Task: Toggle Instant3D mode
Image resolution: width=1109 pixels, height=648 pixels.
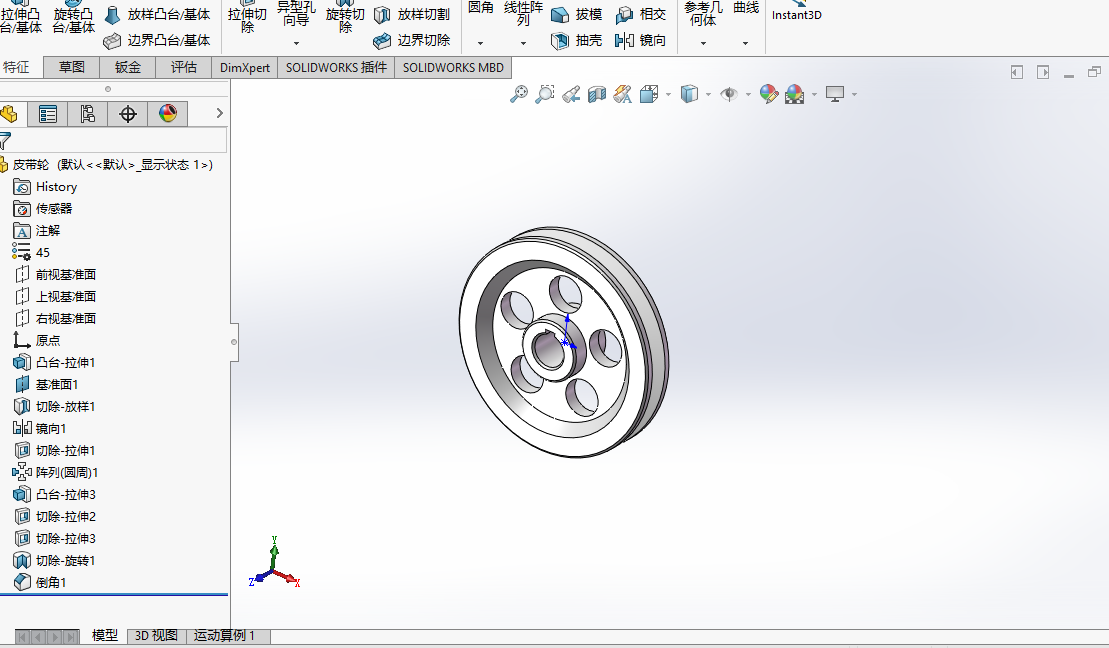Action: (x=796, y=12)
